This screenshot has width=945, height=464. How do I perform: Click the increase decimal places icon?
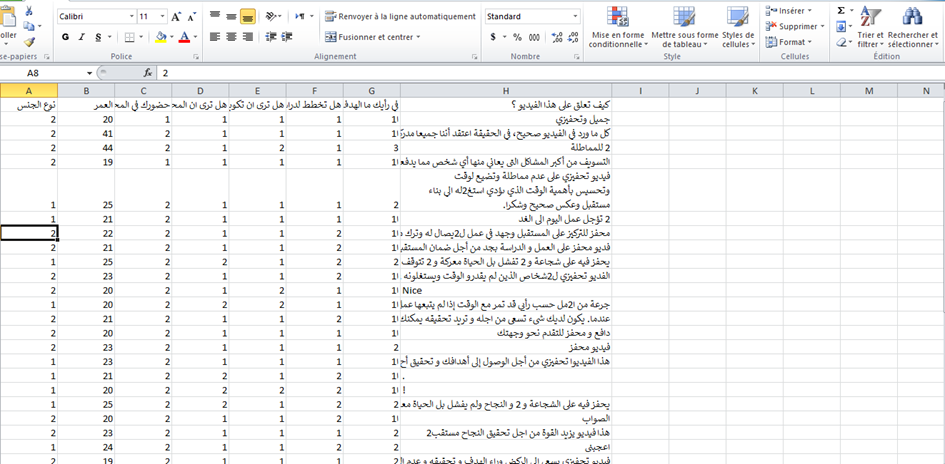(x=554, y=37)
